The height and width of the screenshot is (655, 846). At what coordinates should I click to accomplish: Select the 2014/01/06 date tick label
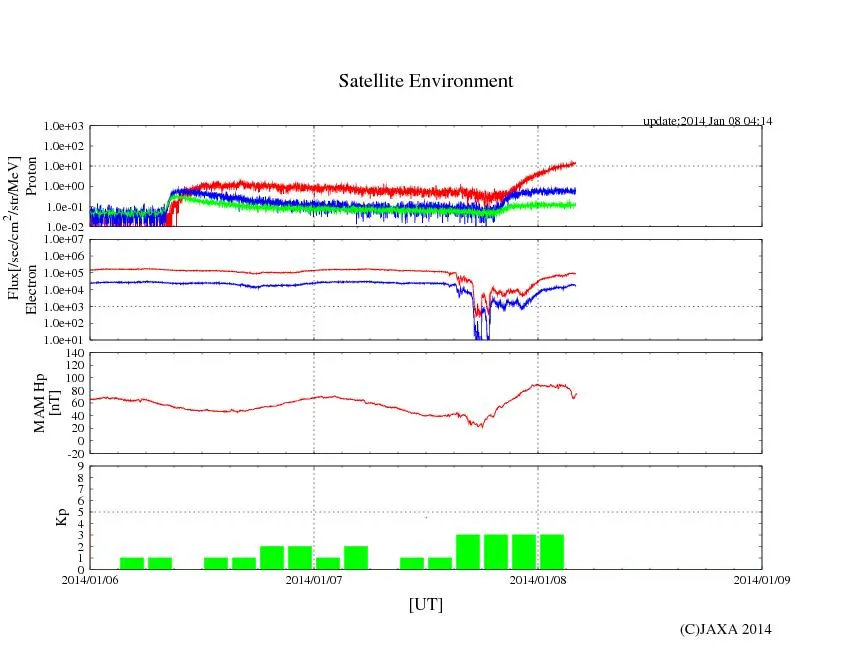coord(90,579)
